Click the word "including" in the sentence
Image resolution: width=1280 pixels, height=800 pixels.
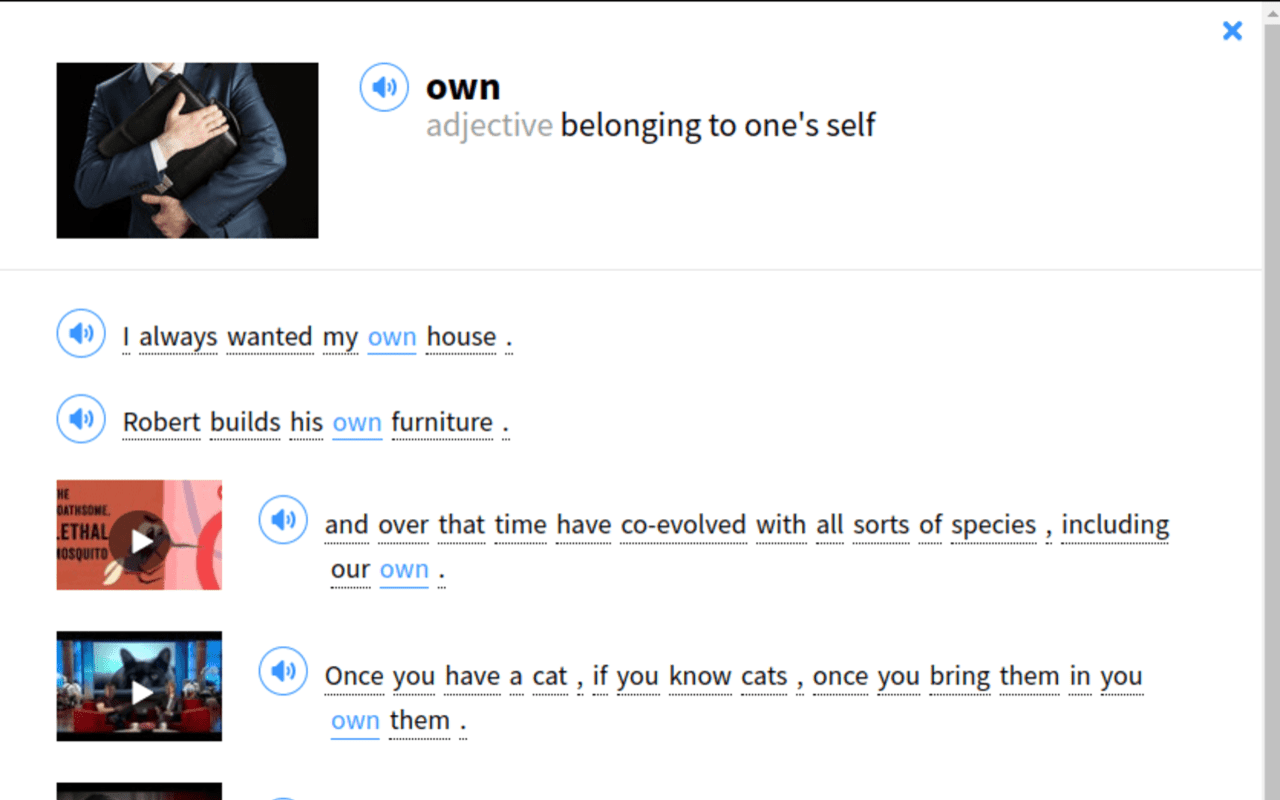pos(1115,525)
